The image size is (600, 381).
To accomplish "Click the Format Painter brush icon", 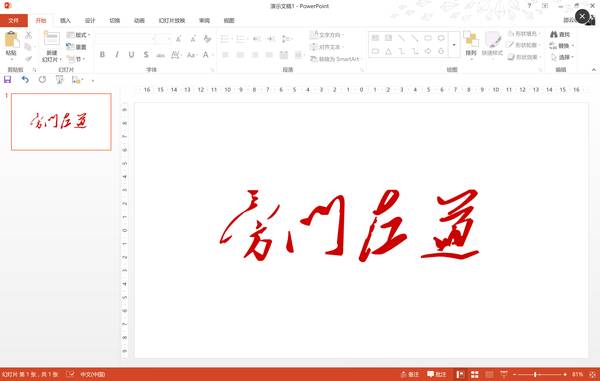I will [28, 59].
